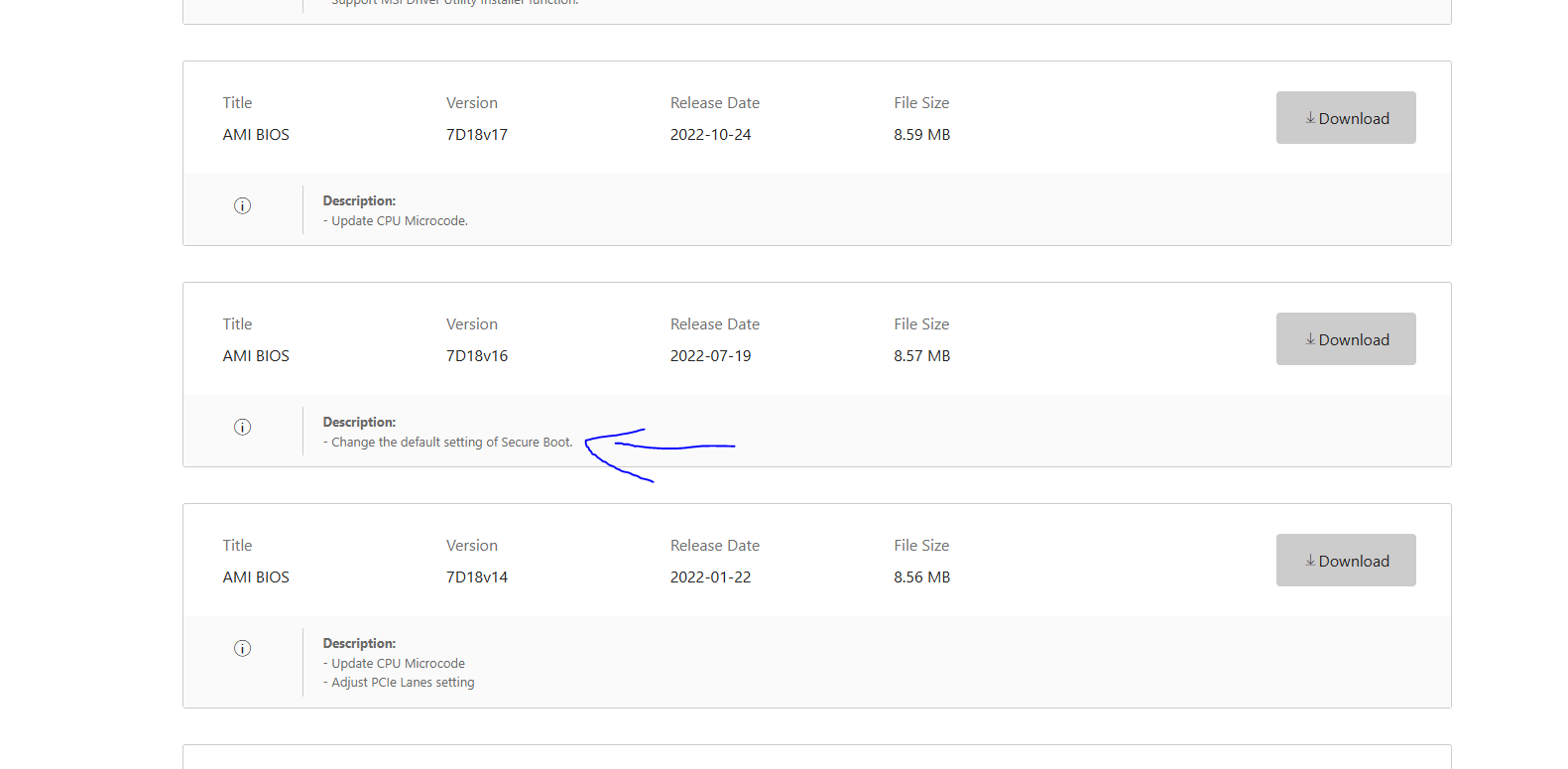The width and height of the screenshot is (1568, 769).
Task: Click the info icon for 7D18v16 description
Action: pyautogui.click(x=242, y=428)
